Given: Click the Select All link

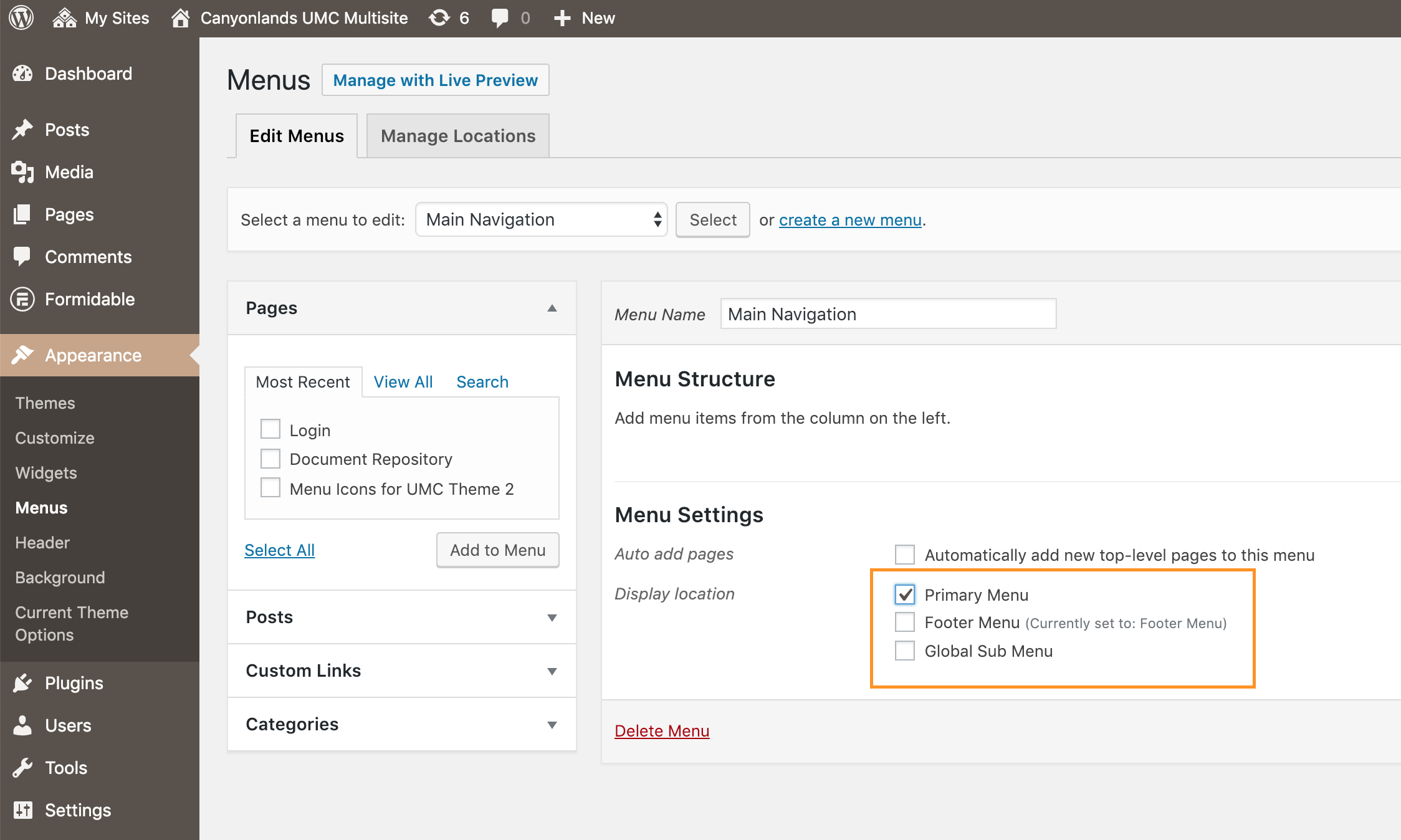Looking at the screenshot, I should point(279,550).
